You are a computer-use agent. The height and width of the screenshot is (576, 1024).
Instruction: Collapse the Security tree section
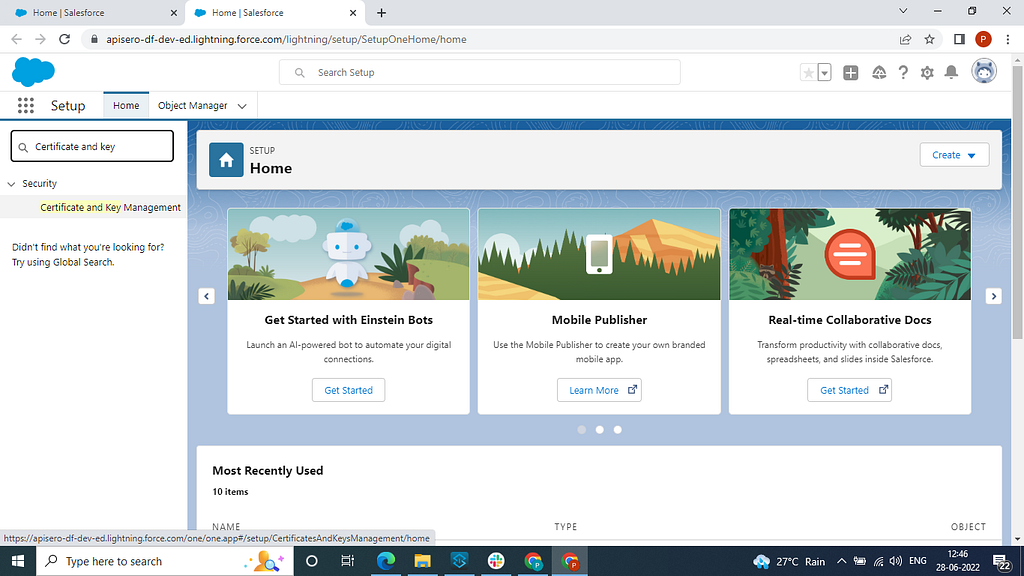[x=11, y=184]
